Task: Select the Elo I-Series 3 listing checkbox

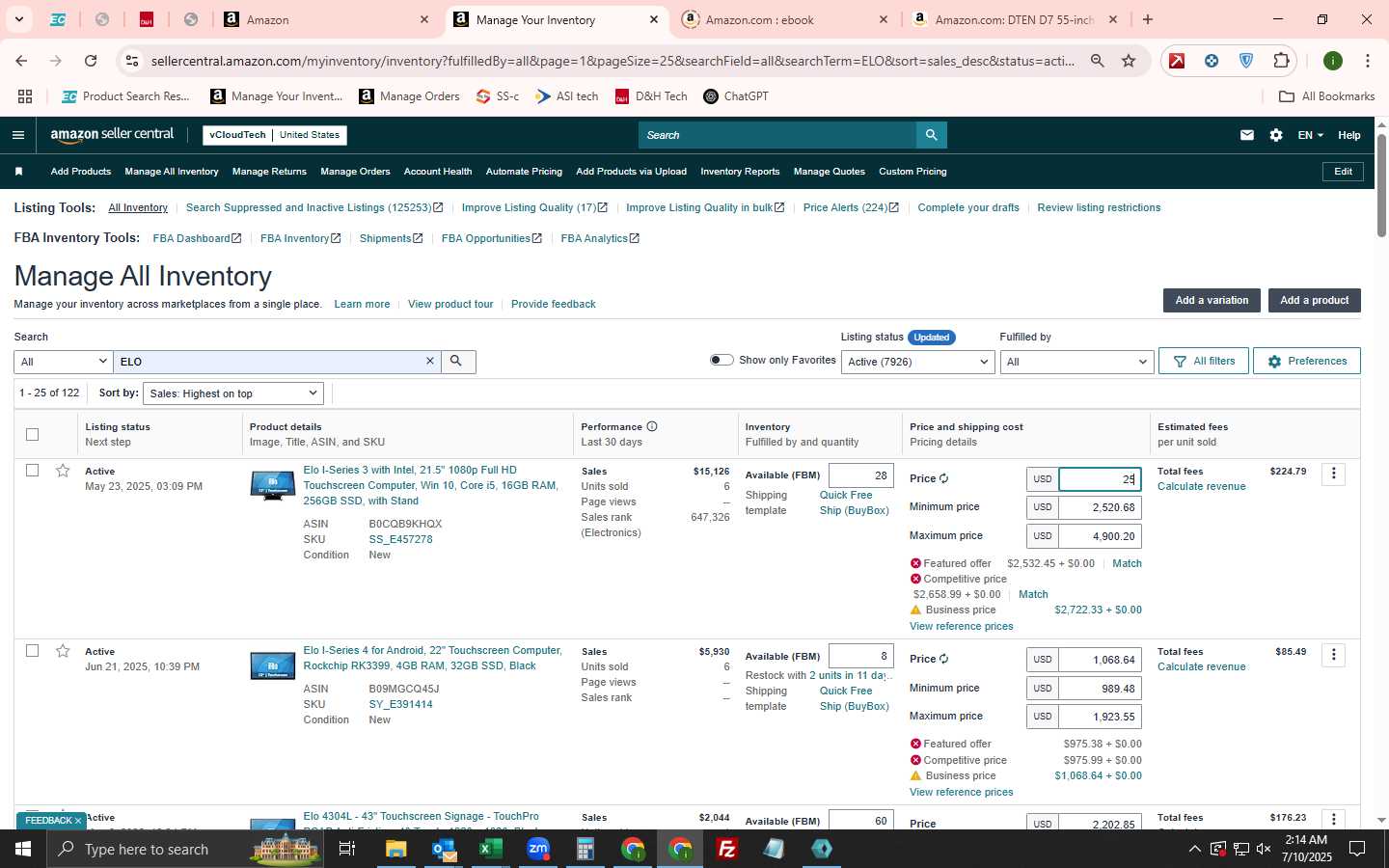Action: click(33, 471)
